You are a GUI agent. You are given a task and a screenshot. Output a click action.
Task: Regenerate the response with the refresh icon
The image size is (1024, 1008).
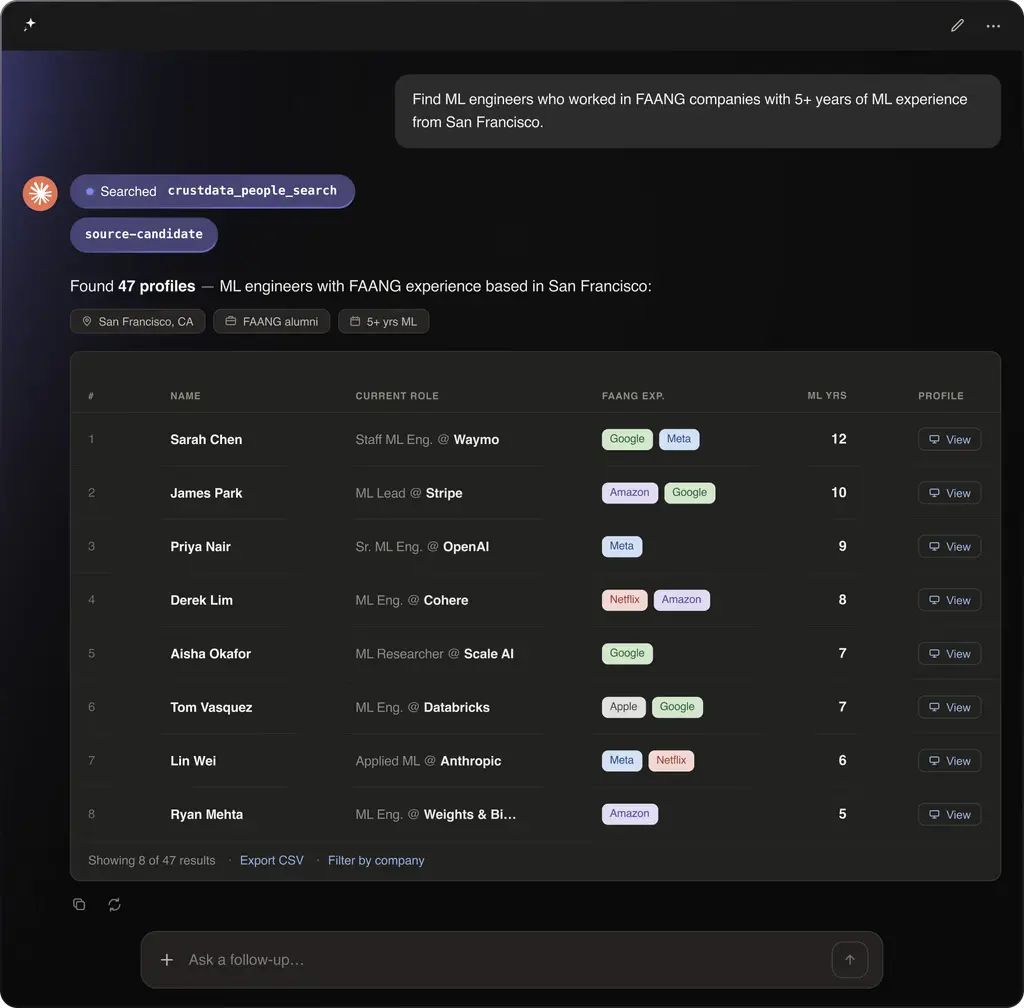(114, 904)
